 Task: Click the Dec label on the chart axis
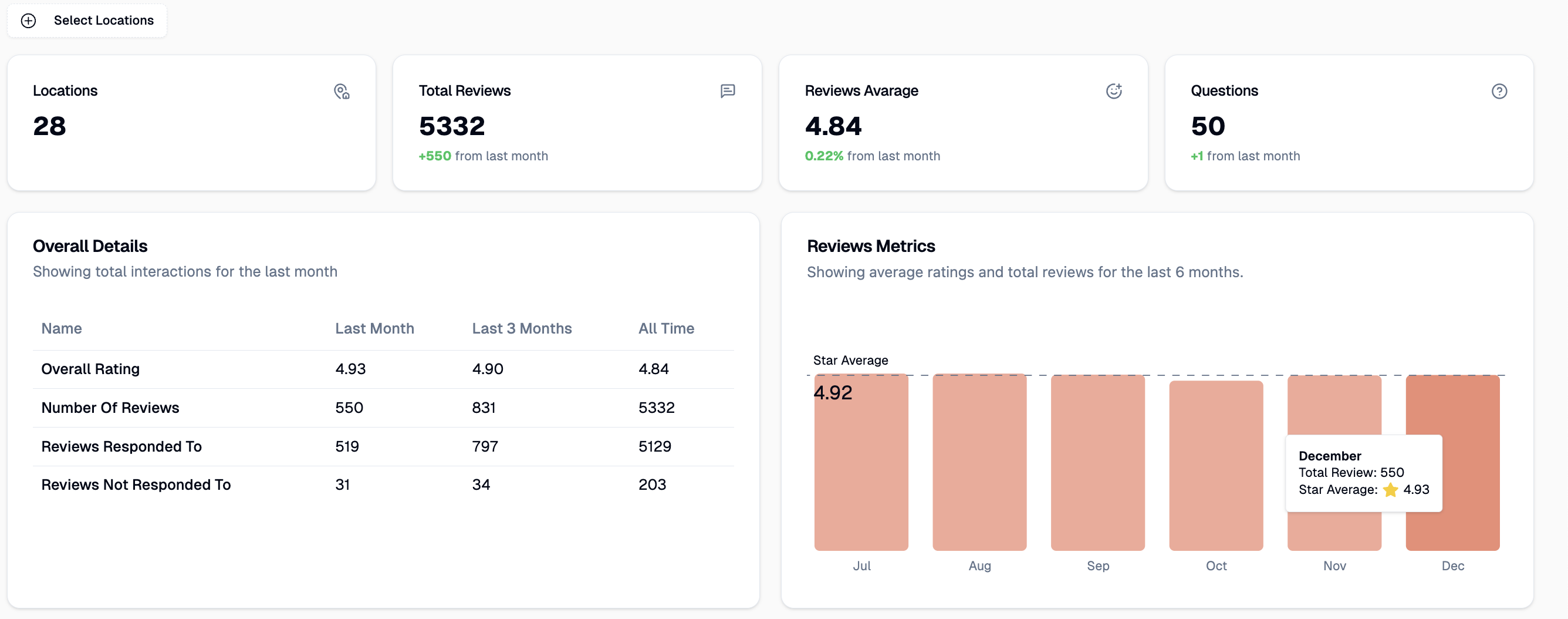point(1452,566)
